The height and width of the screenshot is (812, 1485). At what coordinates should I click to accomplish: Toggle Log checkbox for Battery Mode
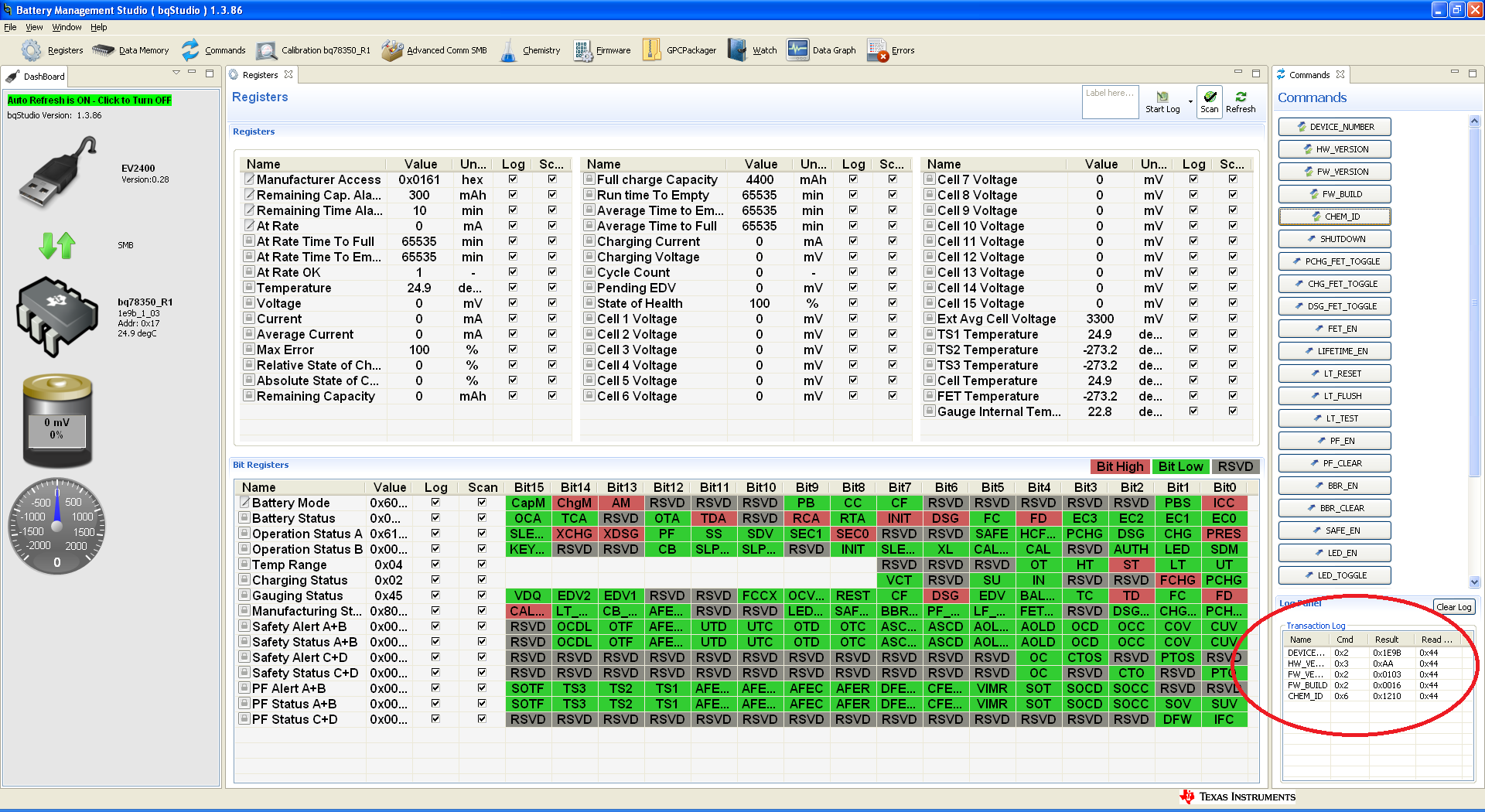tap(435, 502)
